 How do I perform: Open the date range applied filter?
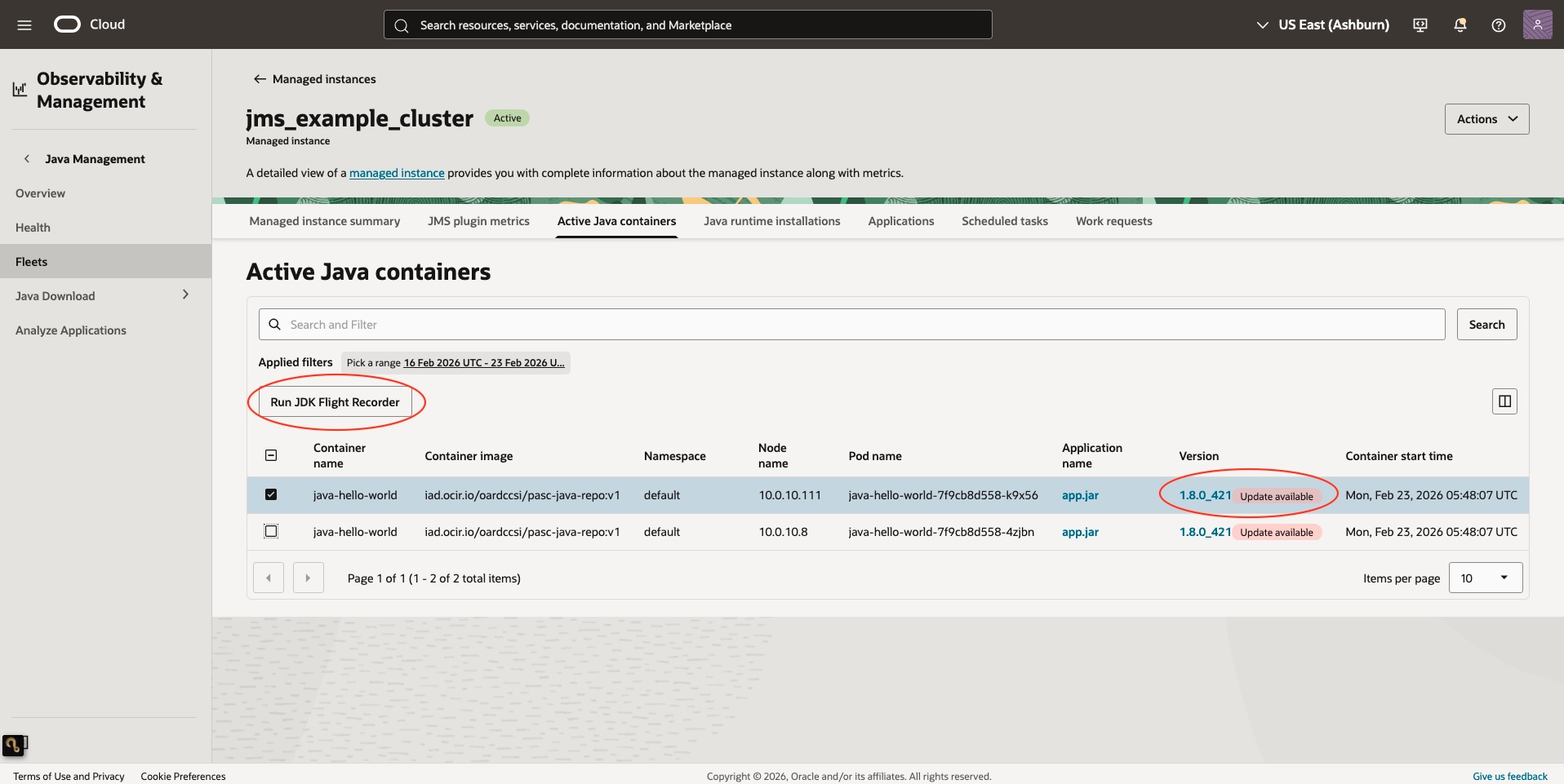(455, 363)
